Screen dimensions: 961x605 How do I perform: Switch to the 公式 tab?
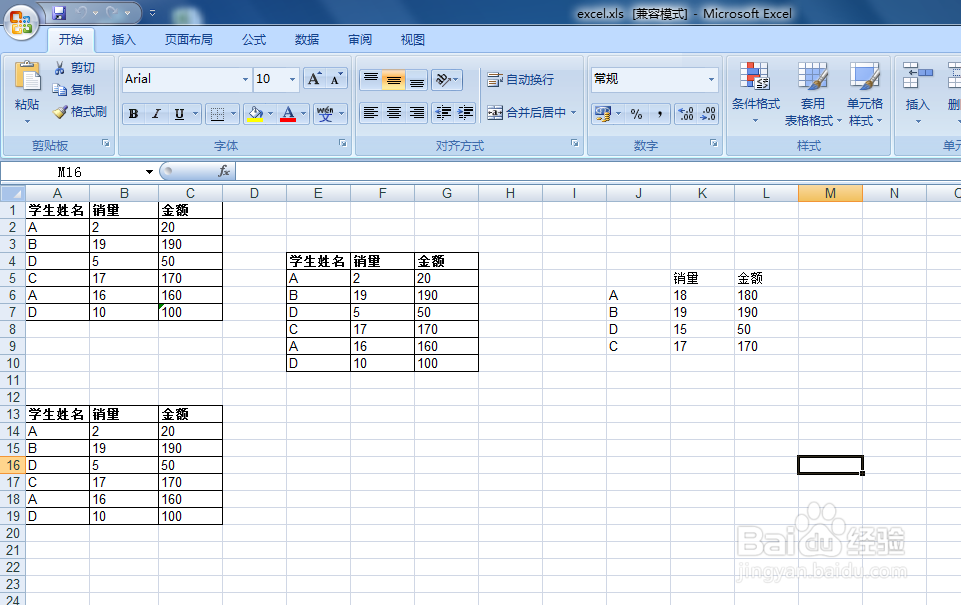(254, 40)
